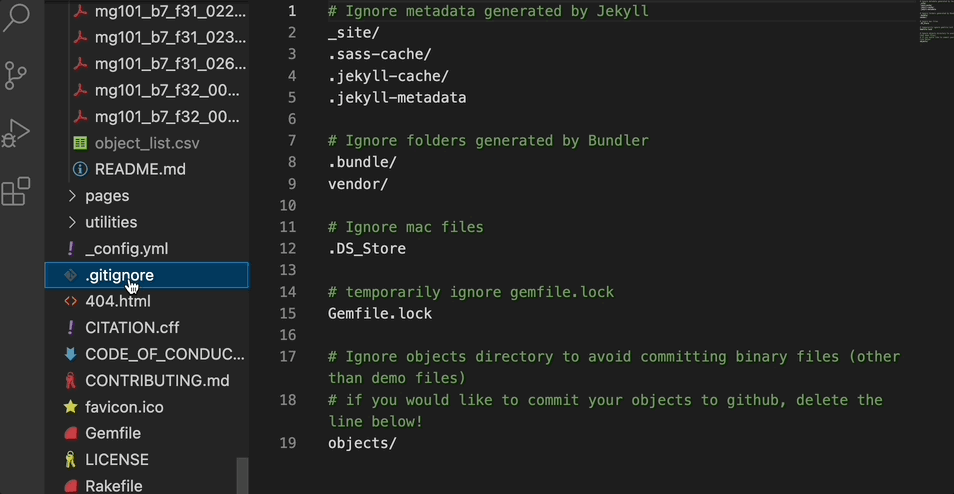Viewport: 954px width, 494px height.
Task: Click the exclamation icon of _config.yml
Action: (71, 248)
